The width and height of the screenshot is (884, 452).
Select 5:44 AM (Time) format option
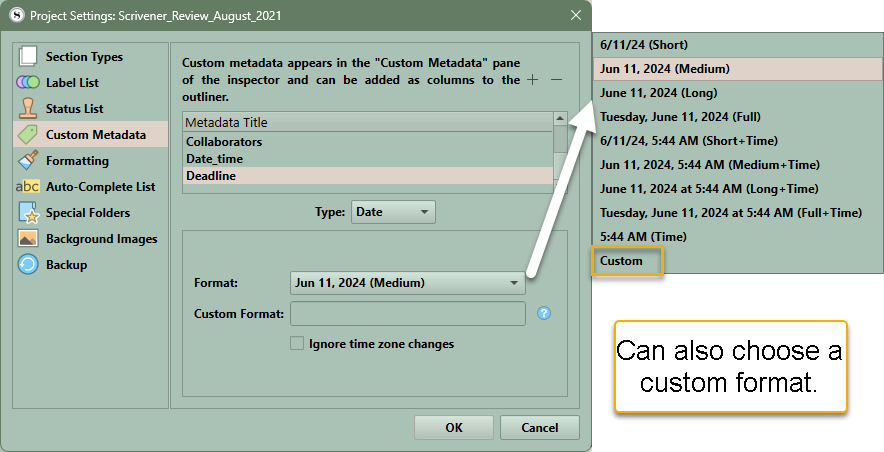tap(737, 237)
